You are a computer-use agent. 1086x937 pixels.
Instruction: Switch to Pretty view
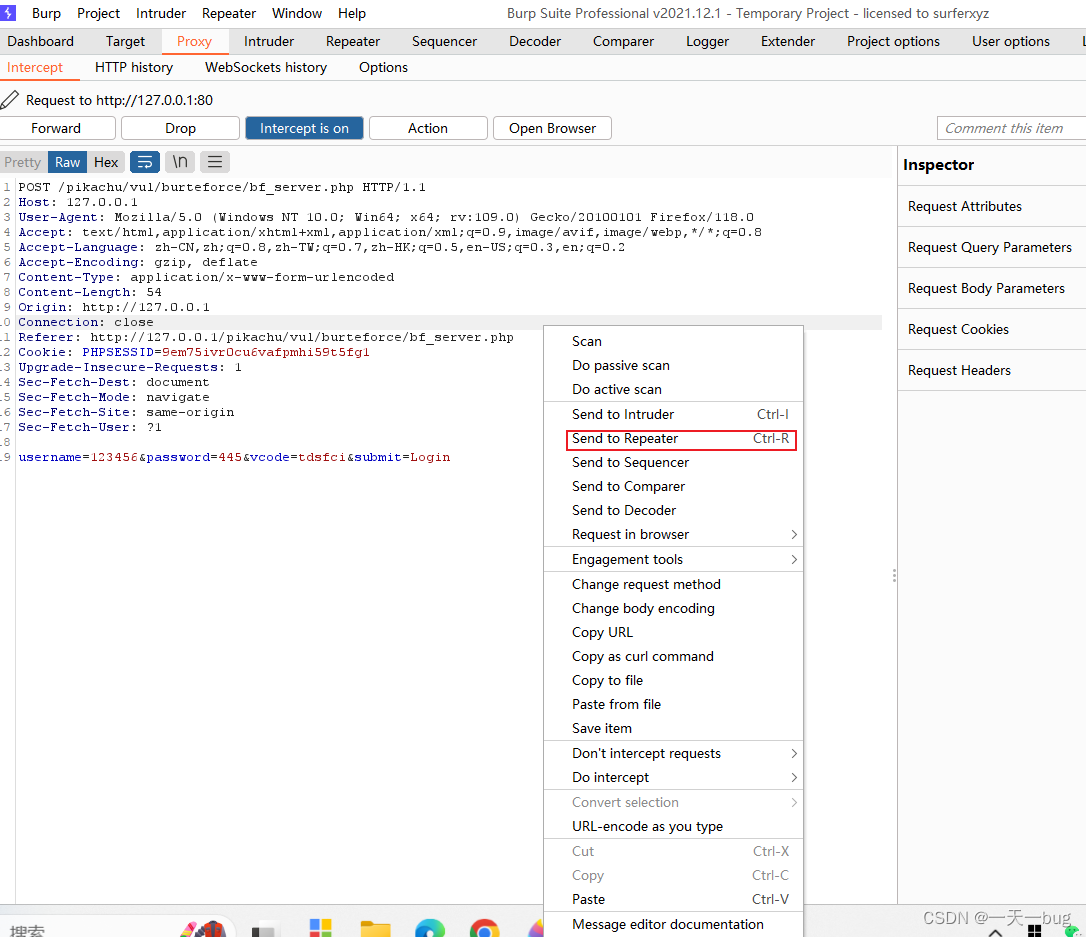coord(23,162)
